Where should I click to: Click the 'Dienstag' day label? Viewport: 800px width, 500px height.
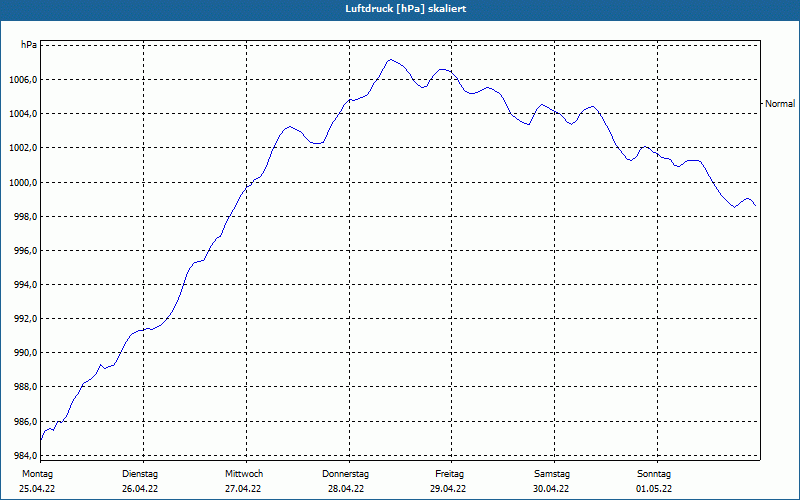pyautogui.click(x=140, y=474)
